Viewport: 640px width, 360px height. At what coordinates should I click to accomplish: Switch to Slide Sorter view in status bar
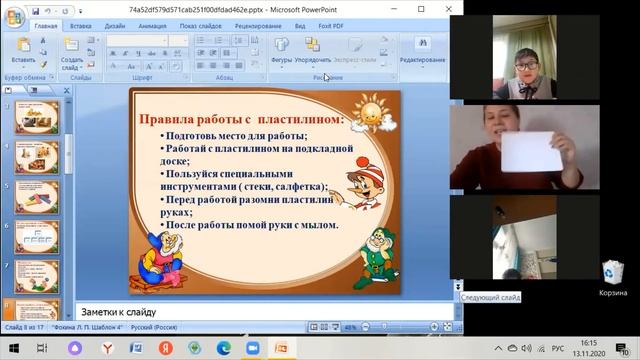324,327
